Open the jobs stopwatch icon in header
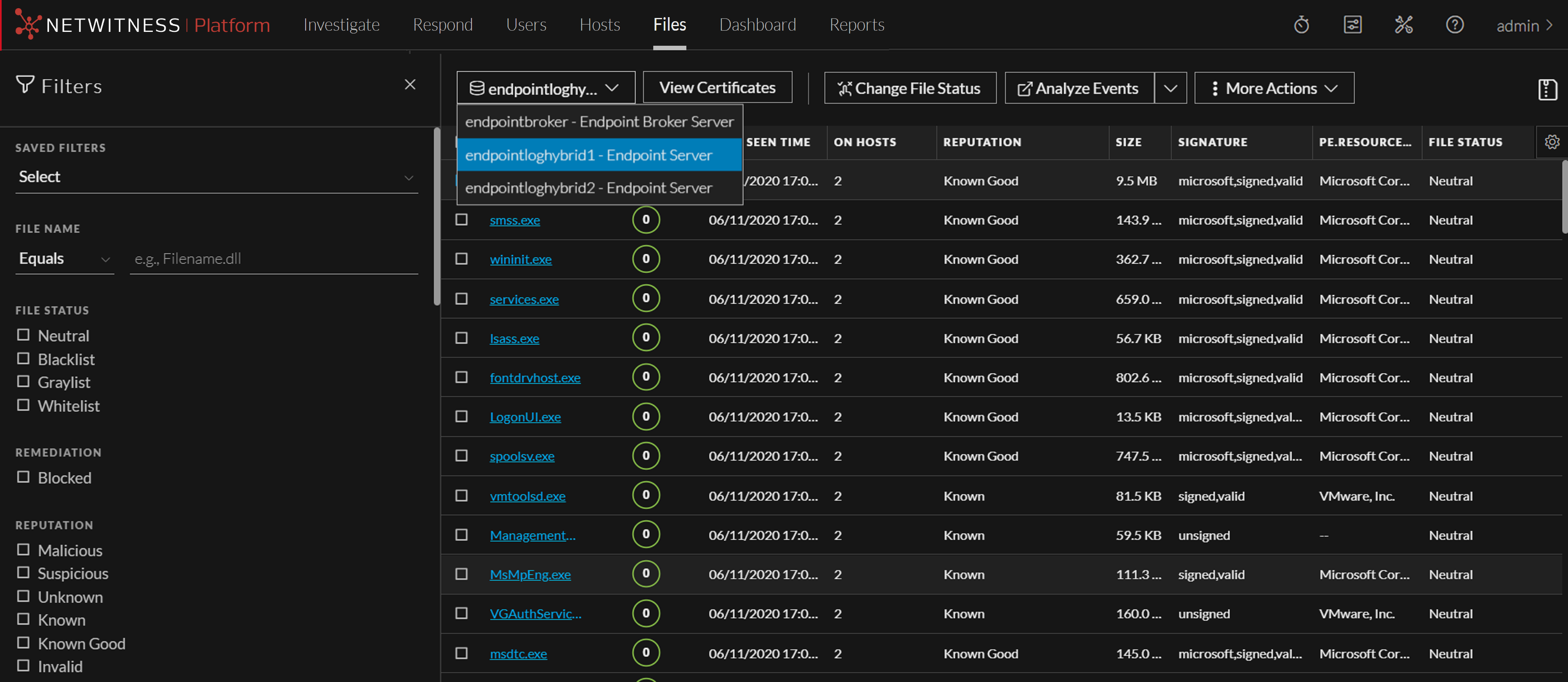This screenshot has width=1568, height=682. click(1301, 25)
